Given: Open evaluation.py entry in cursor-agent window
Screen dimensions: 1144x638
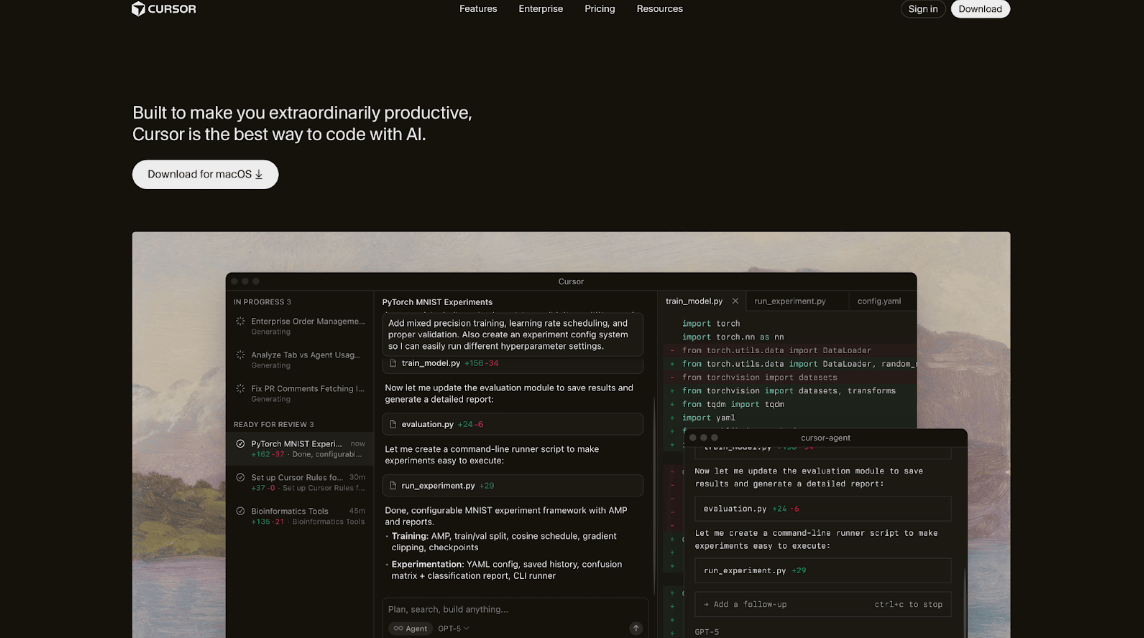Looking at the screenshot, I should (823, 509).
